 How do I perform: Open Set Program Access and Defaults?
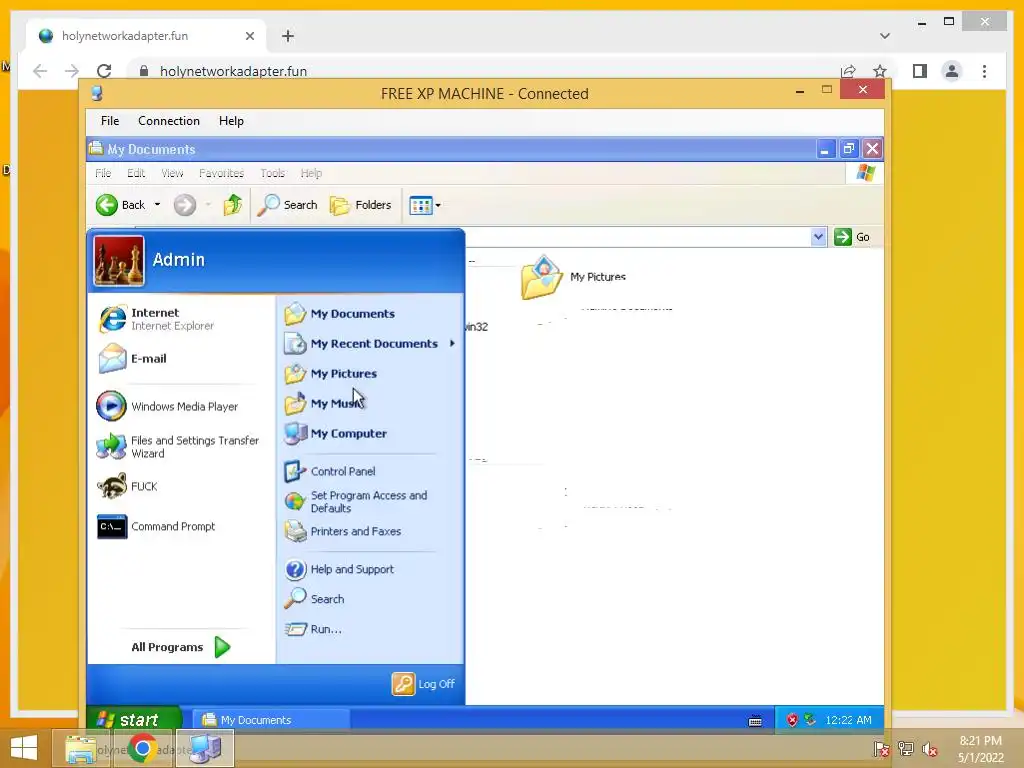pos(357,502)
